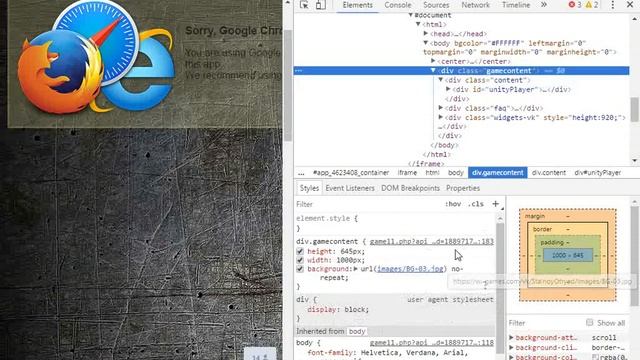Viewport: 640px width, 360px height.
Task: Open the Sources tab
Action: 436,5
